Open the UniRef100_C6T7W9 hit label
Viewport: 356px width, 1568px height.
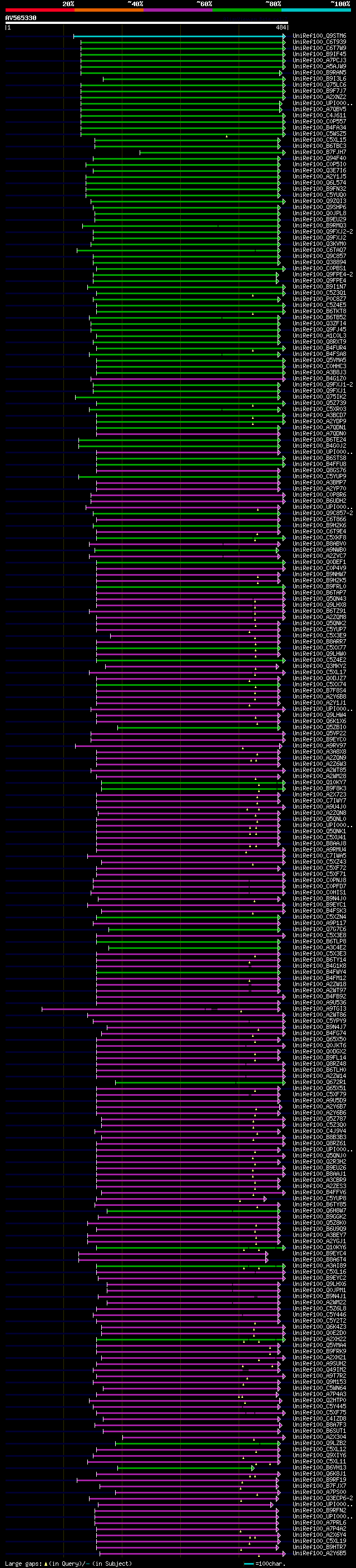click(x=319, y=48)
